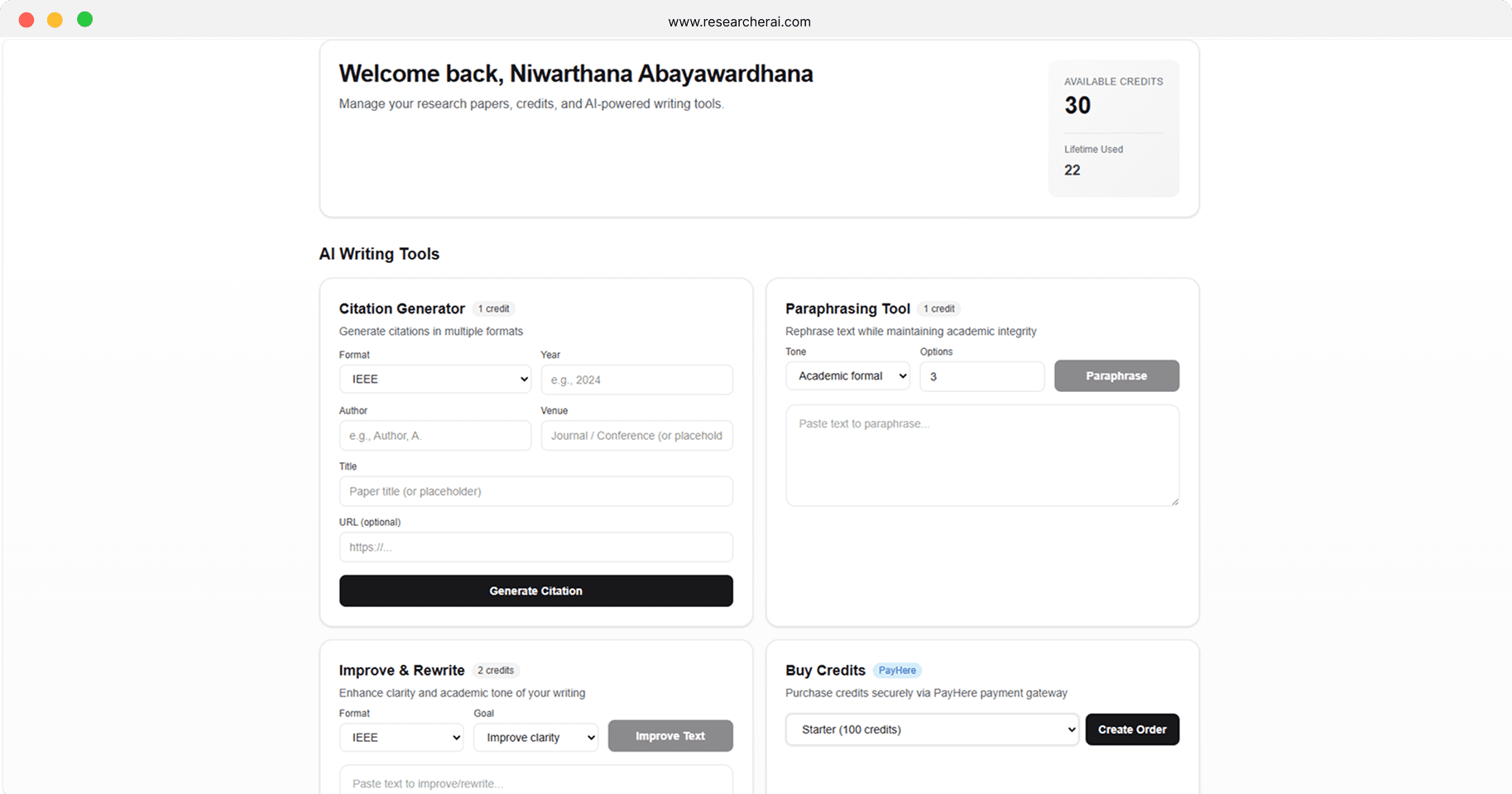Open the citation Format dropdown showing IEEE

[x=435, y=379]
